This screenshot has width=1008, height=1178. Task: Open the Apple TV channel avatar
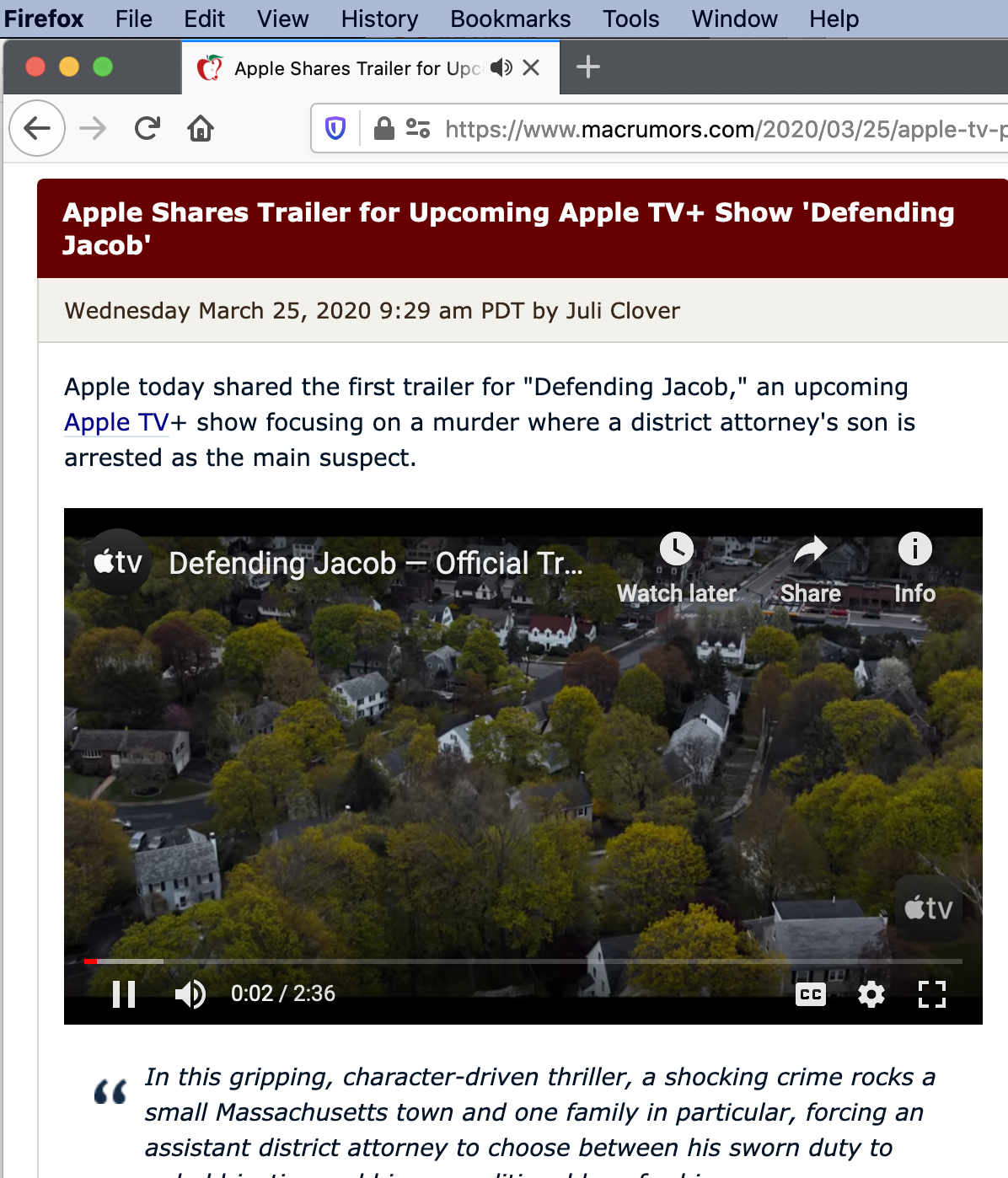point(118,562)
